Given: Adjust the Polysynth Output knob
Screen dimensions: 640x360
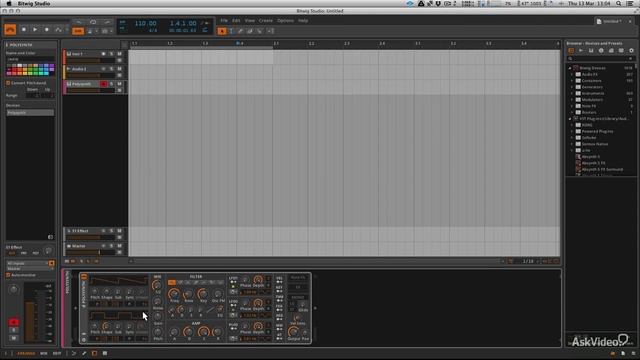Looking at the screenshot, I should (x=293, y=332).
